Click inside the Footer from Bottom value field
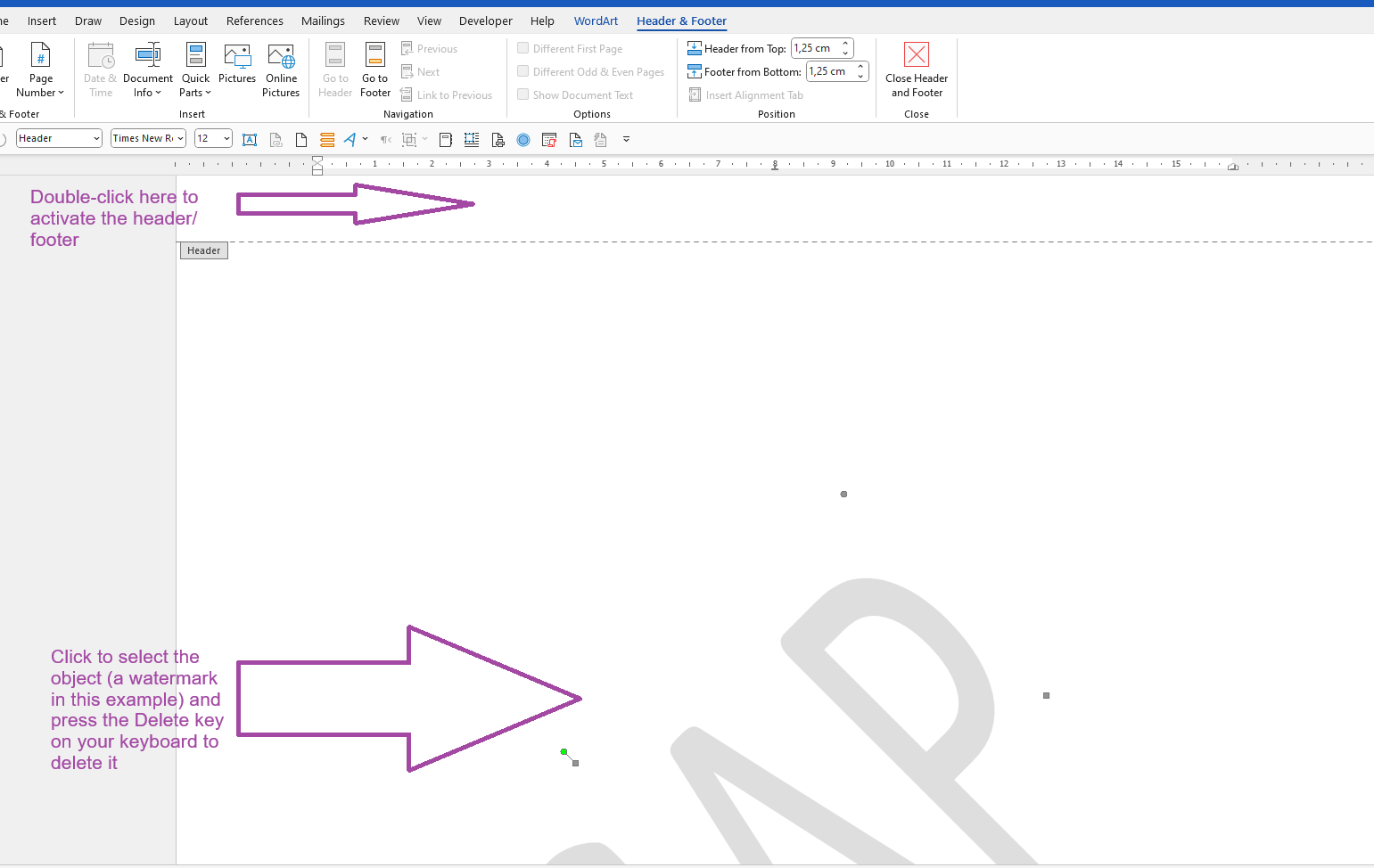The height and width of the screenshot is (868, 1374). click(829, 71)
